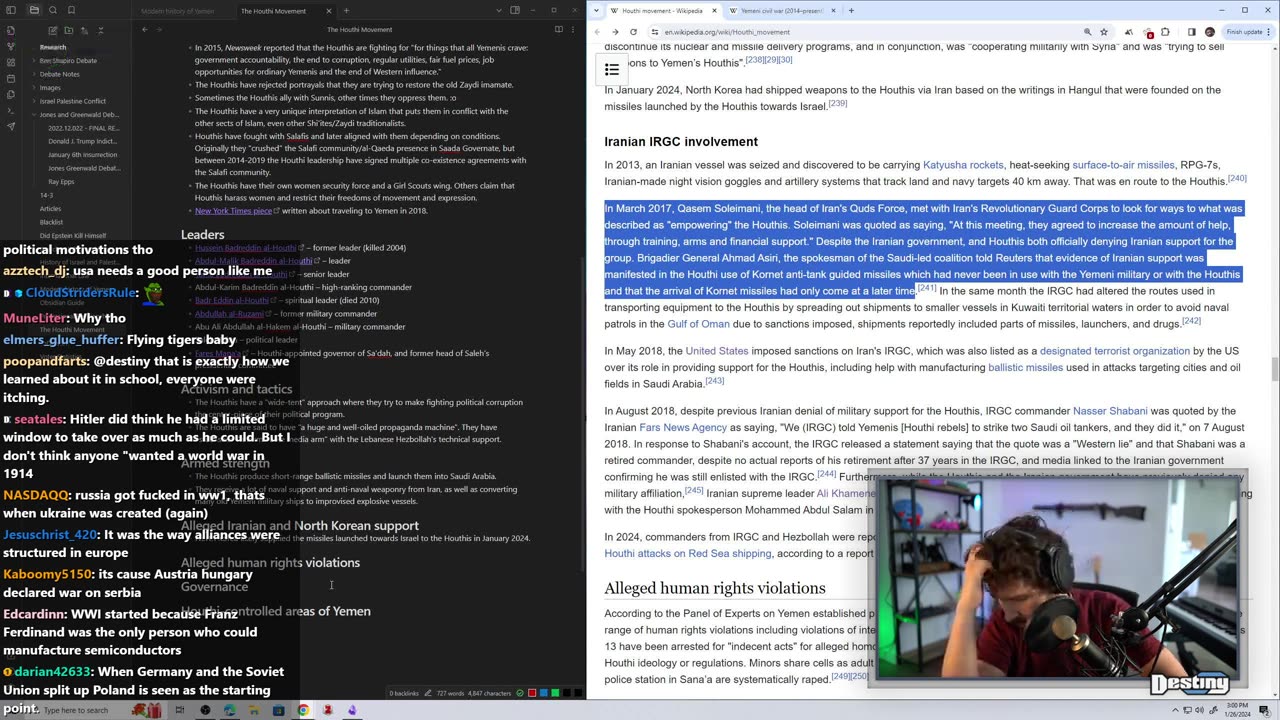Screen dimensions: 1280x720
Task: Navigate forward in Obsidian note
Action: coord(159,30)
